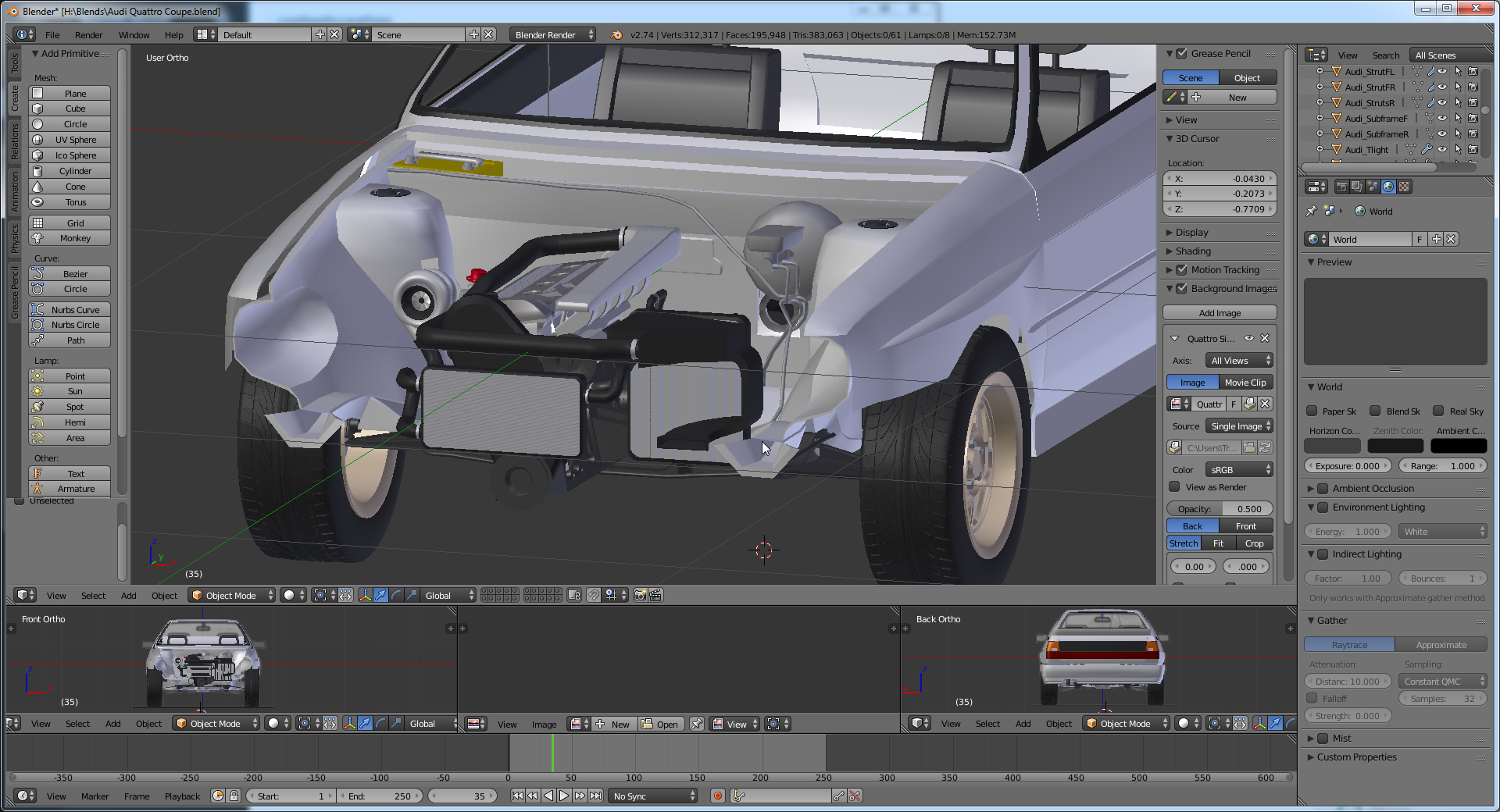Toggle visibility of Audi_StrutFL in outliner
Viewport: 1500px width, 812px height.
pos(1442,72)
